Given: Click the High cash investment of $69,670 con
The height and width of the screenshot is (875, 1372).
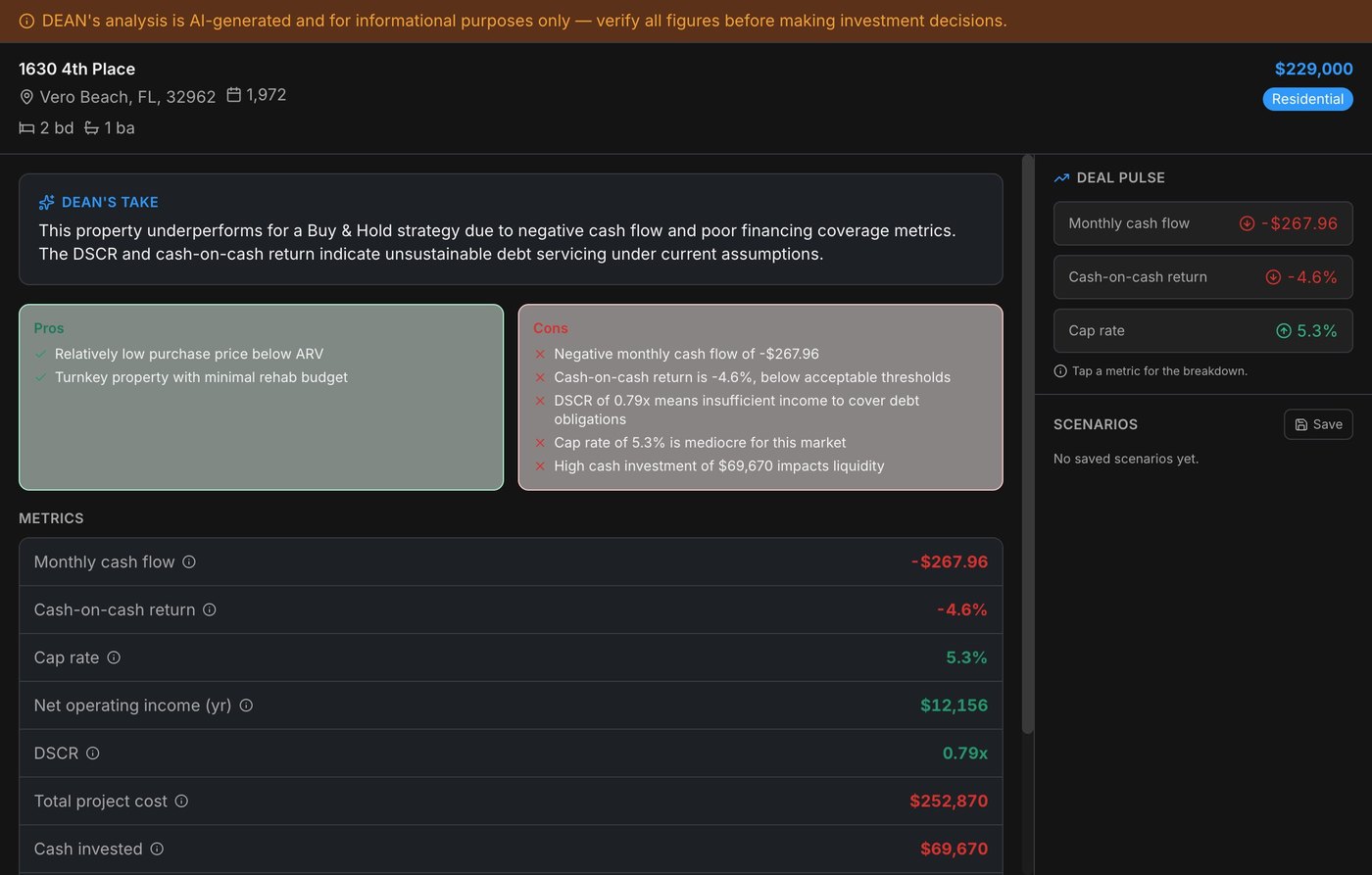Looking at the screenshot, I should pyautogui.click(x=719, y=466).
